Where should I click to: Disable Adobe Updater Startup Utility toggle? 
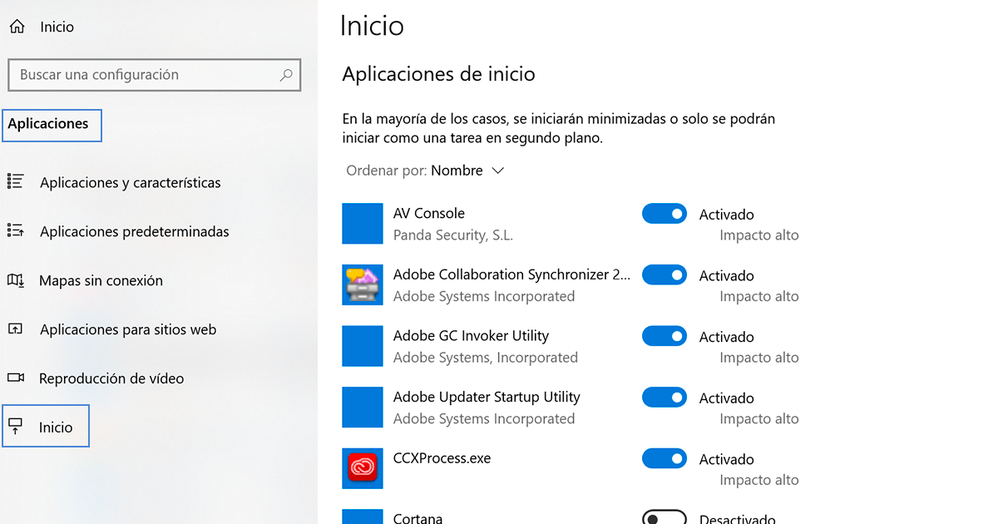click(x=664, y=397)
